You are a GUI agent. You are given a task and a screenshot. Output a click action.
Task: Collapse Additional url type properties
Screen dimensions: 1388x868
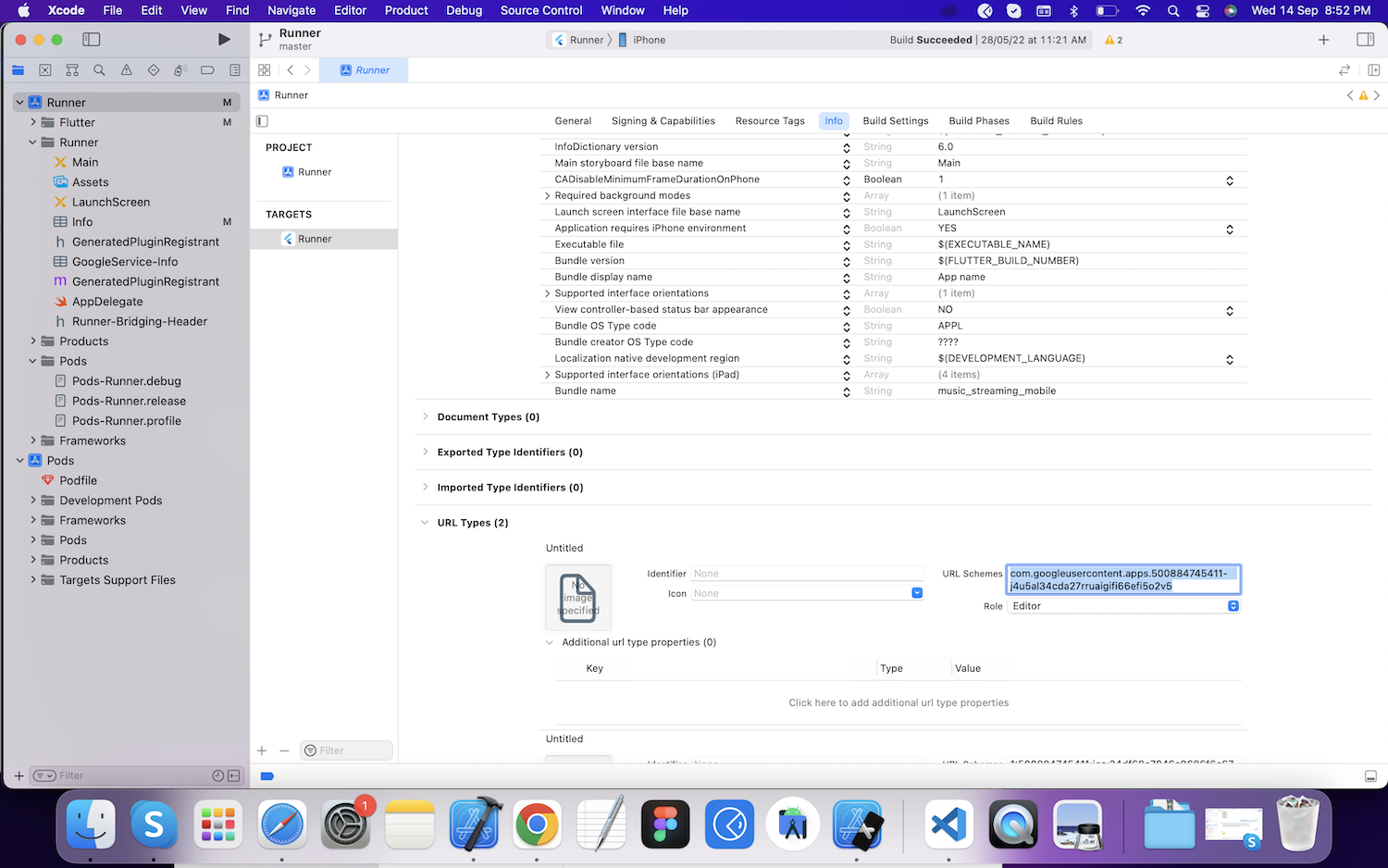(x=550, y=642)
